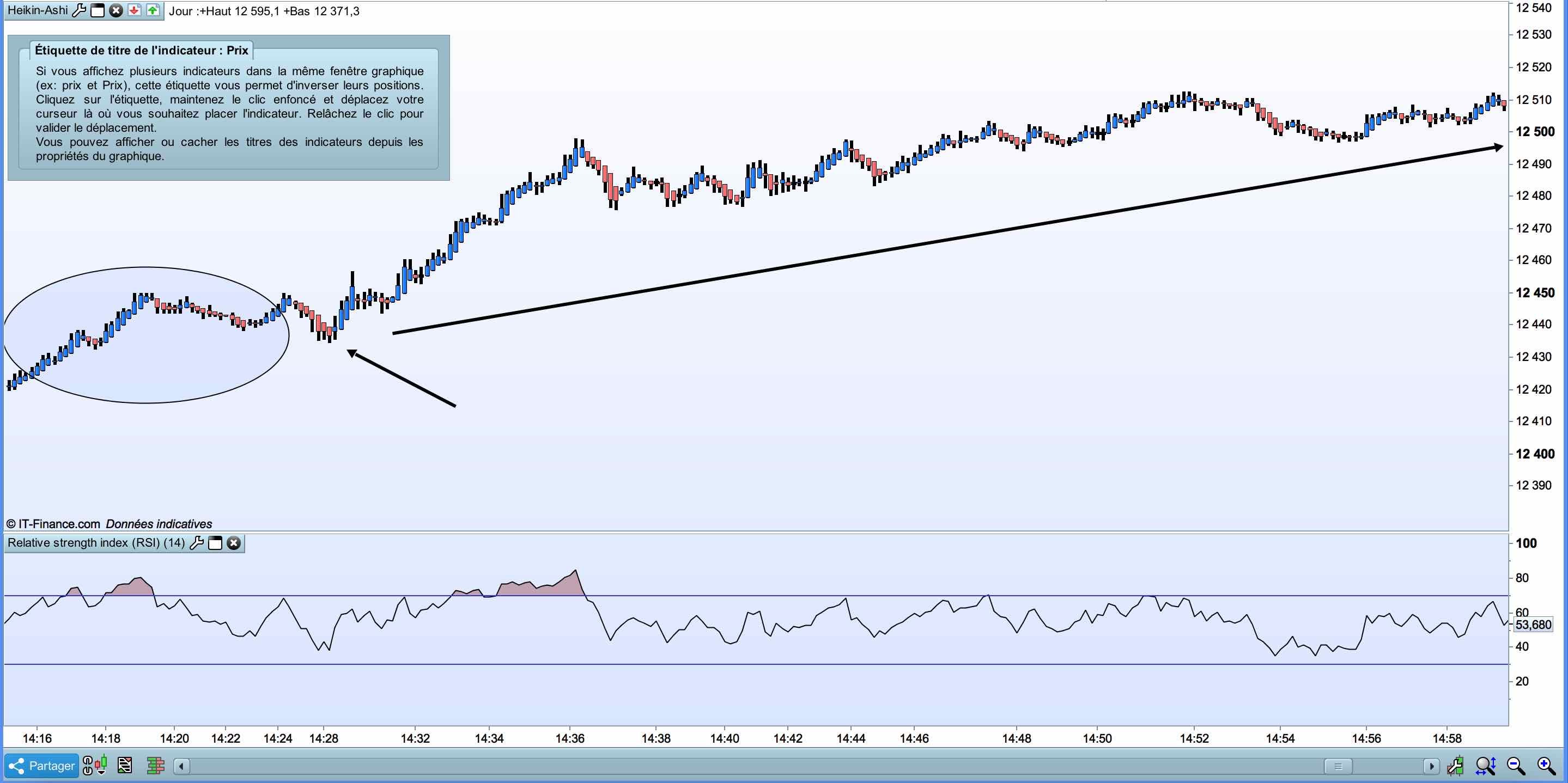Image resolution: width=1568 pixels, height=783 pixels.
Task: Open chart properties candlestick wrench icon
Action: tap(1455, 766)
